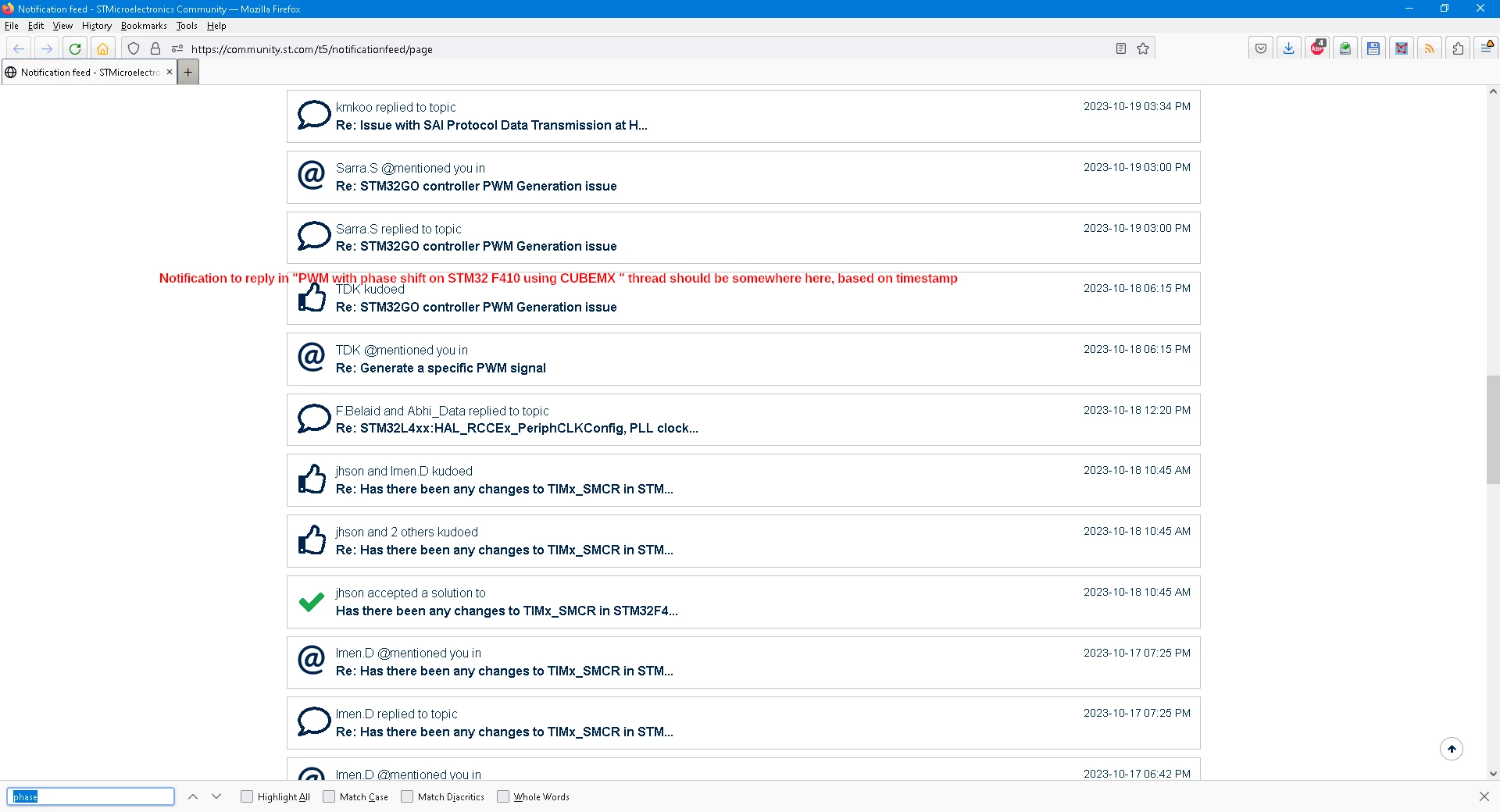Open the browser home page
The width and height of the screenshot is (1500, 812).
coord(102,48)
